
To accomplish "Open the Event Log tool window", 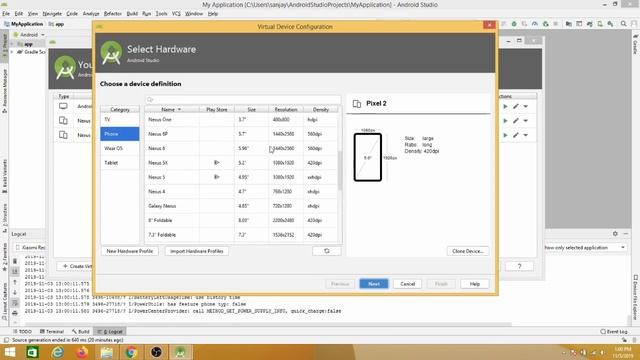I will point(614,331).
